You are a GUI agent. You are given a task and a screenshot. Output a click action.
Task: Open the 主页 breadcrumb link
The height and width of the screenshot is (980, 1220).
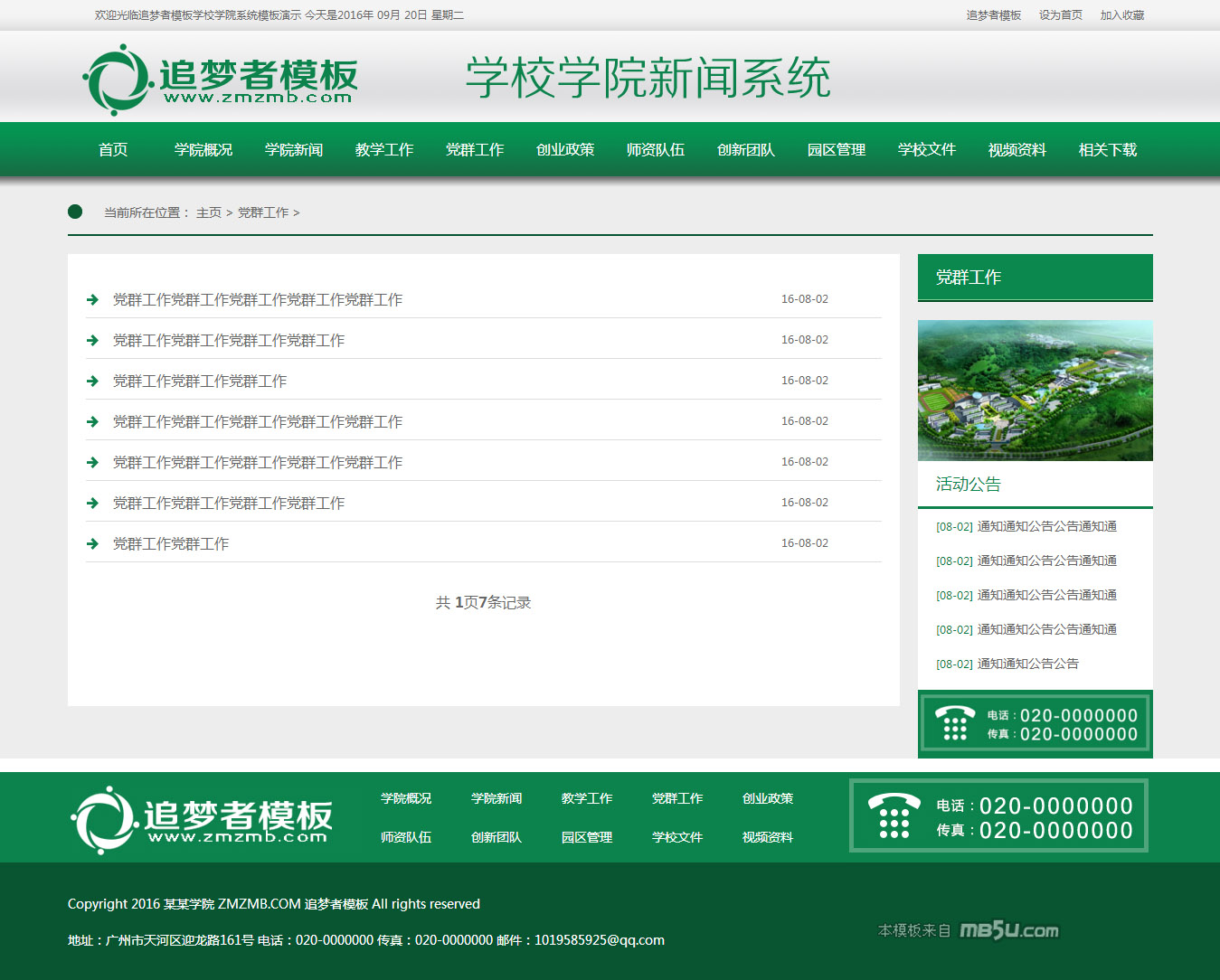(x=208, y=212)
